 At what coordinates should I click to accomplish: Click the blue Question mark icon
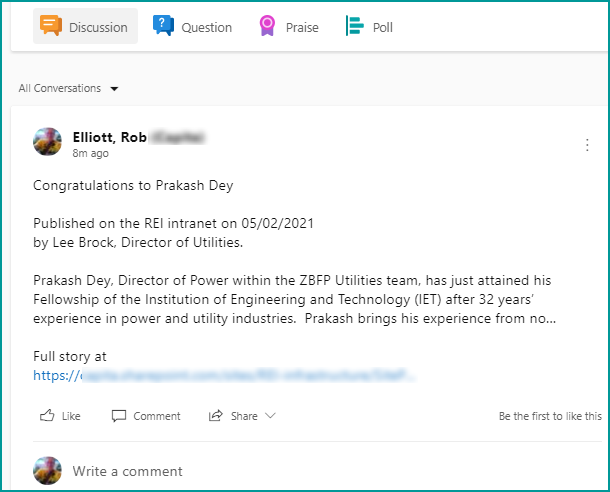coord(163,26)
